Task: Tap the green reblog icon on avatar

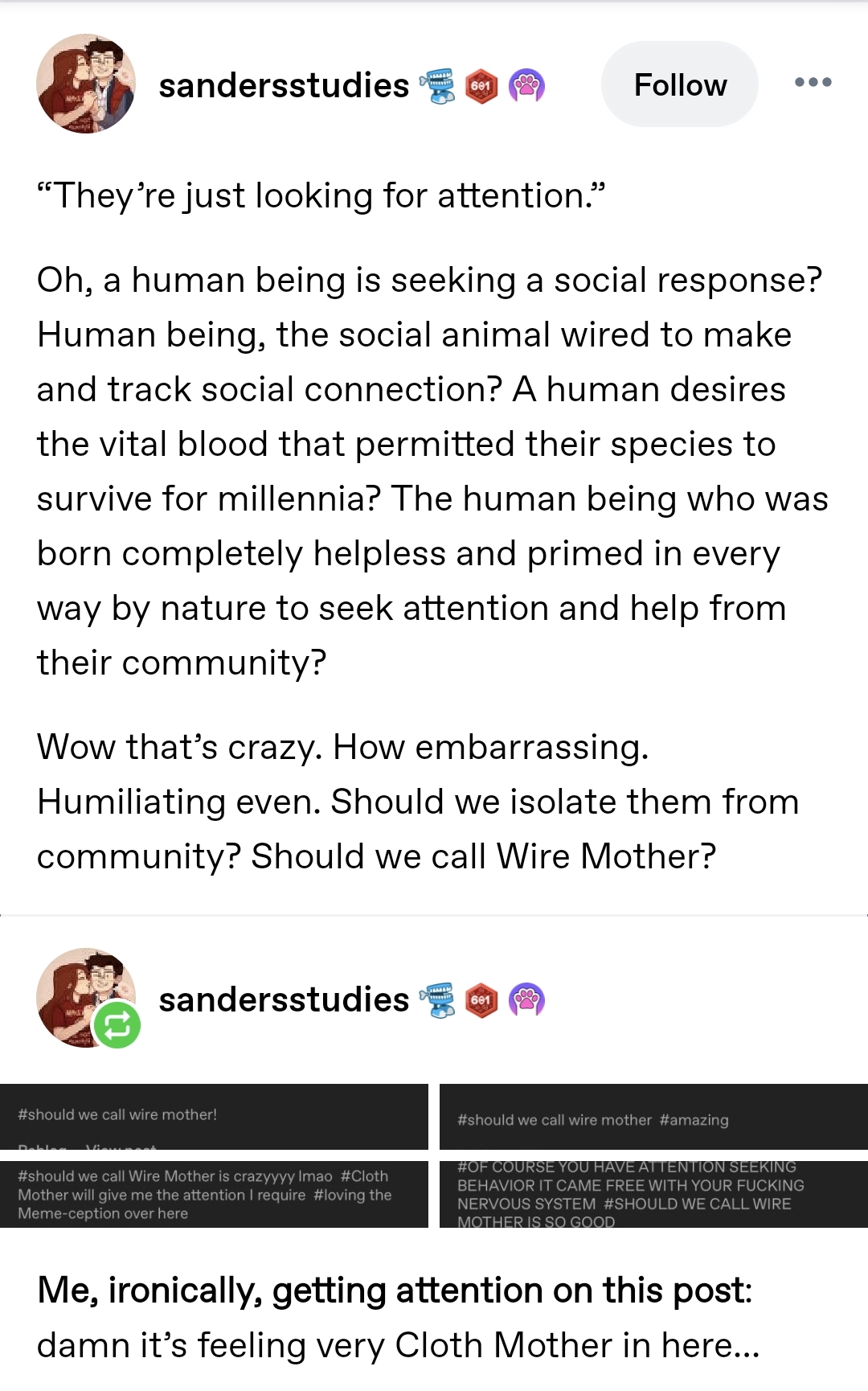Action: pos(117,1025)
